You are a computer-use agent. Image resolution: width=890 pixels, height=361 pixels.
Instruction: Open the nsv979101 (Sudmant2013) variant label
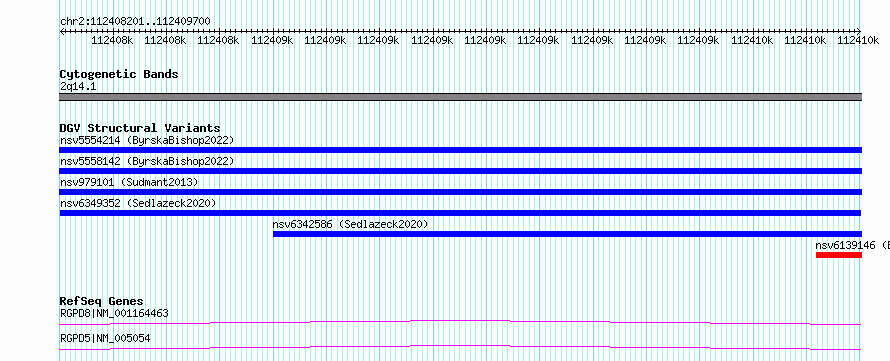coord(129,182)
